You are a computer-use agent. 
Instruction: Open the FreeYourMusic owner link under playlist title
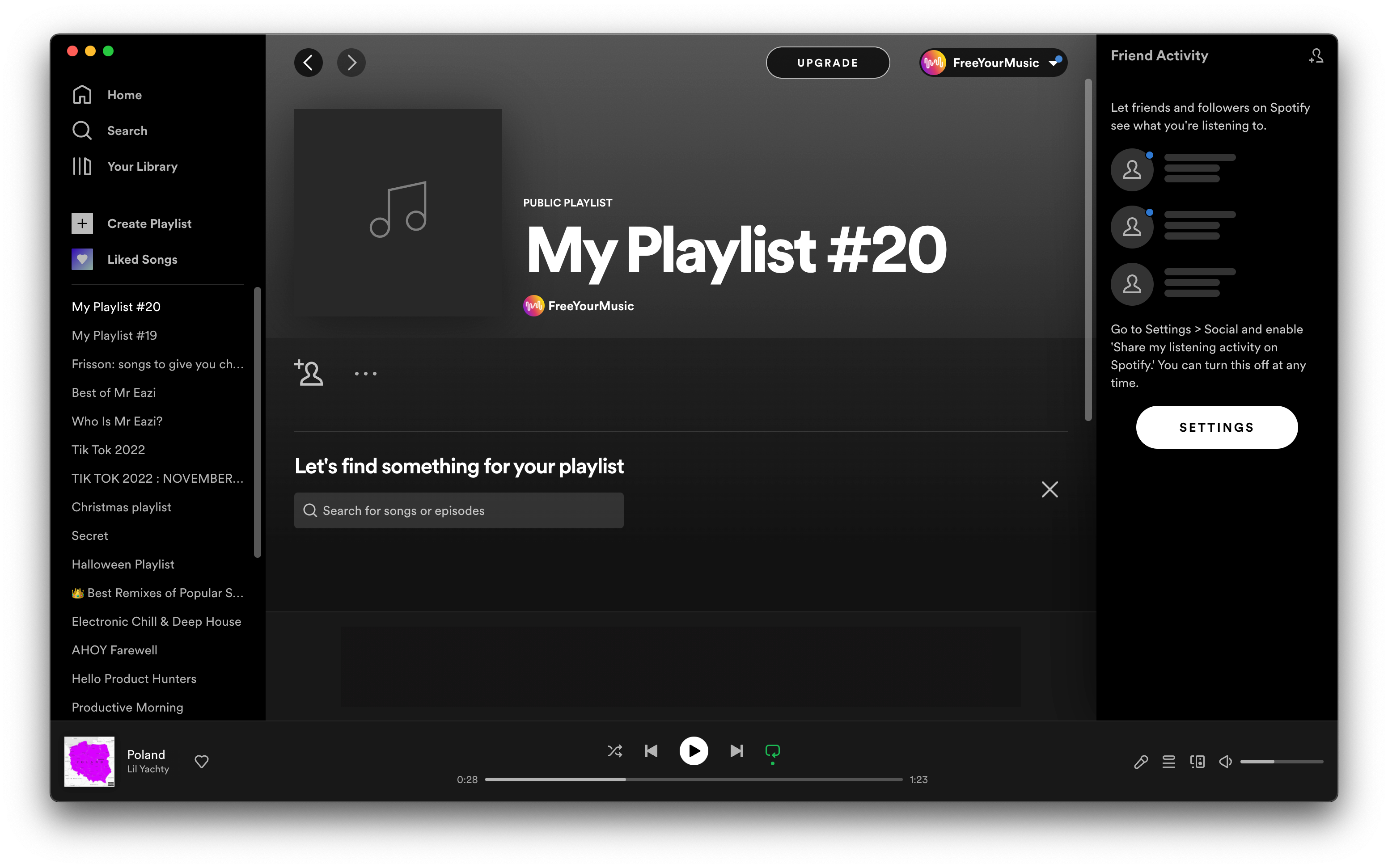pos(590,306)
